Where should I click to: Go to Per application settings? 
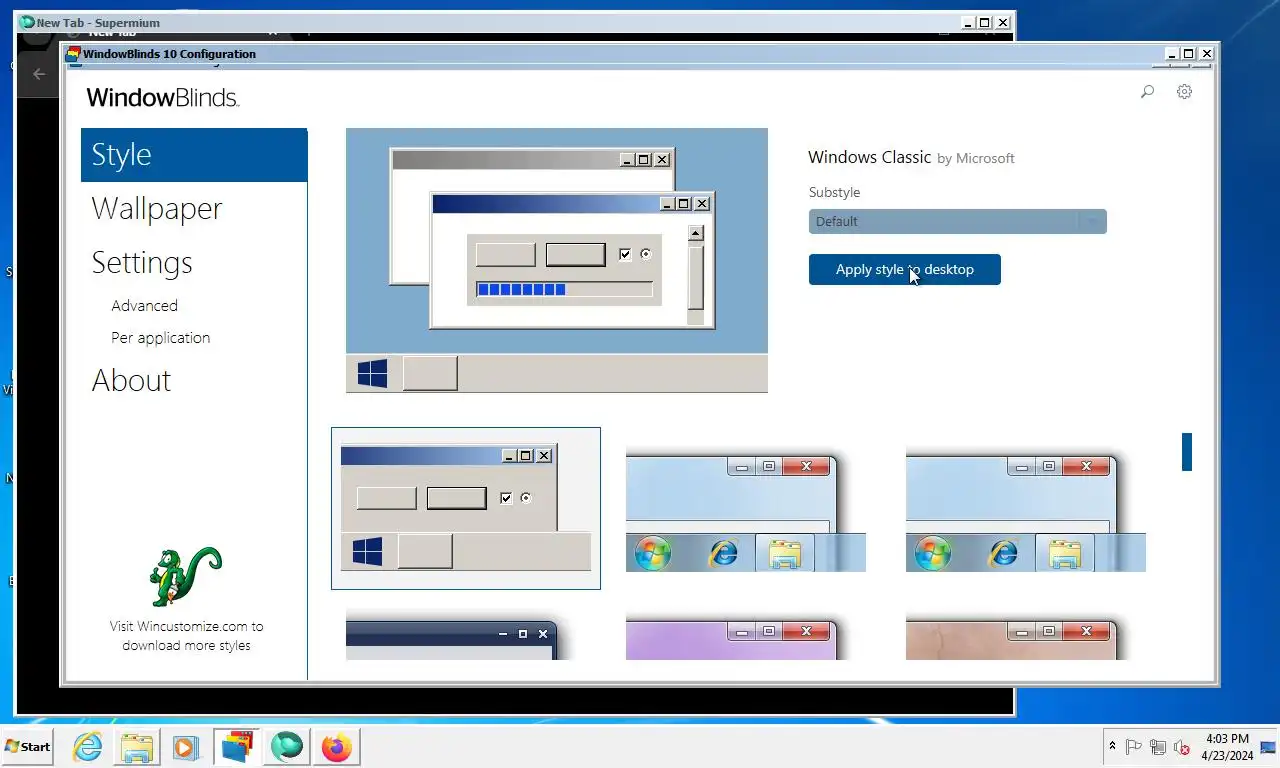(160, 338)
